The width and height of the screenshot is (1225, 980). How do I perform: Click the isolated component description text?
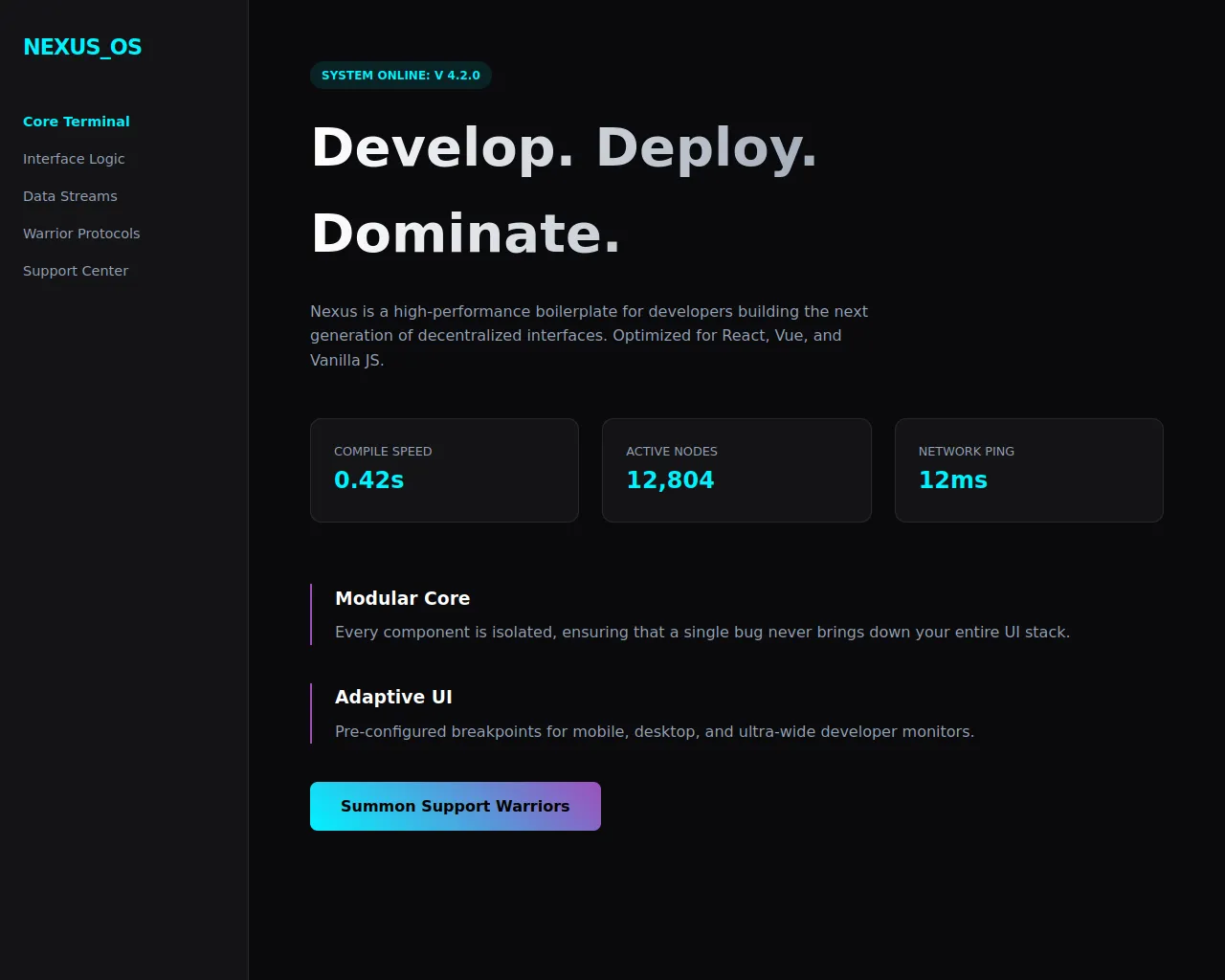click(702, 633)
